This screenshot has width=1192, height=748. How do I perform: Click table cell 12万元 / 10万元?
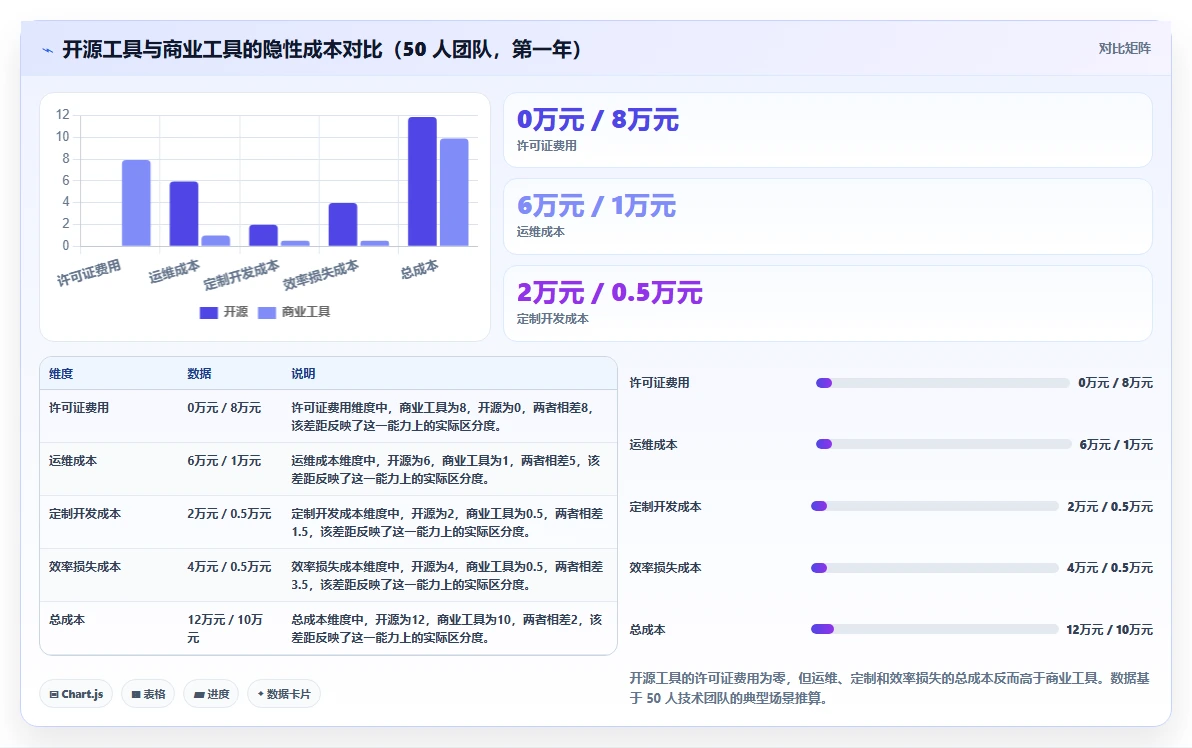(x=225, y=629)
